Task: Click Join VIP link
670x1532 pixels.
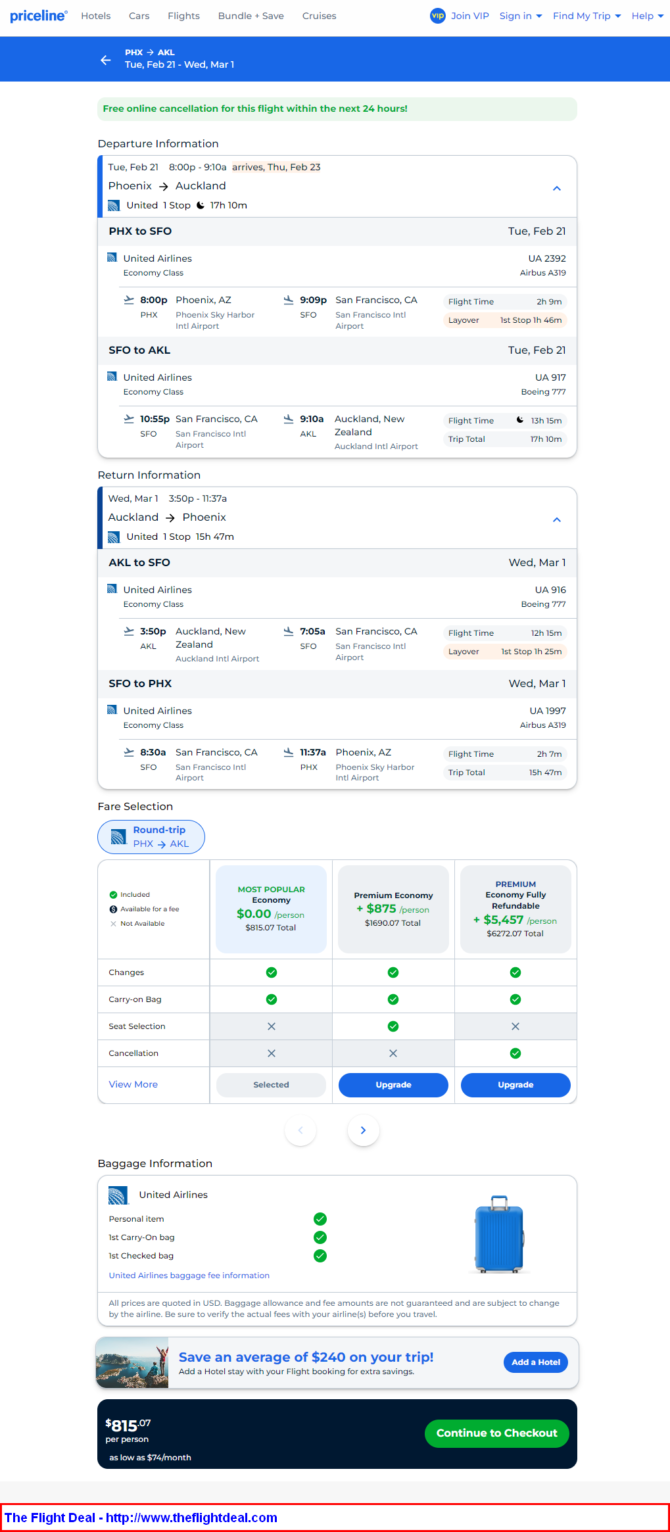Action: [x=470, y=16]
